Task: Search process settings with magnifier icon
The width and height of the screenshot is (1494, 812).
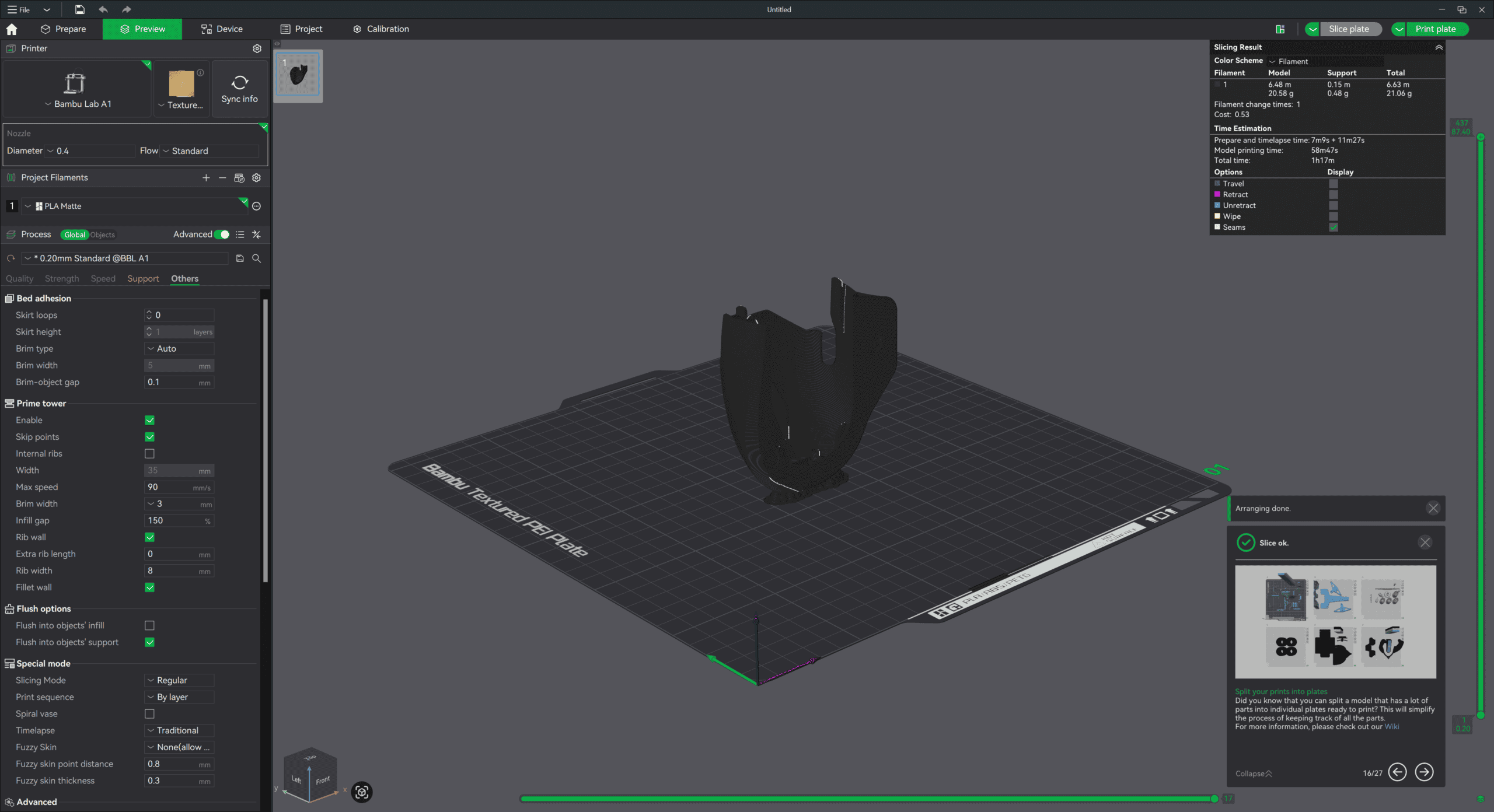Action: (x=256, y=258)
